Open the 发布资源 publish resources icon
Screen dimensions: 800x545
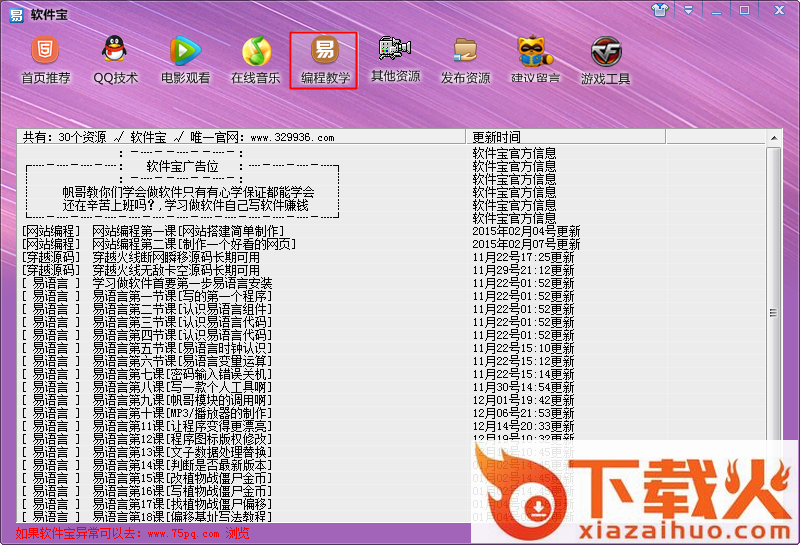tap(466, 59)
